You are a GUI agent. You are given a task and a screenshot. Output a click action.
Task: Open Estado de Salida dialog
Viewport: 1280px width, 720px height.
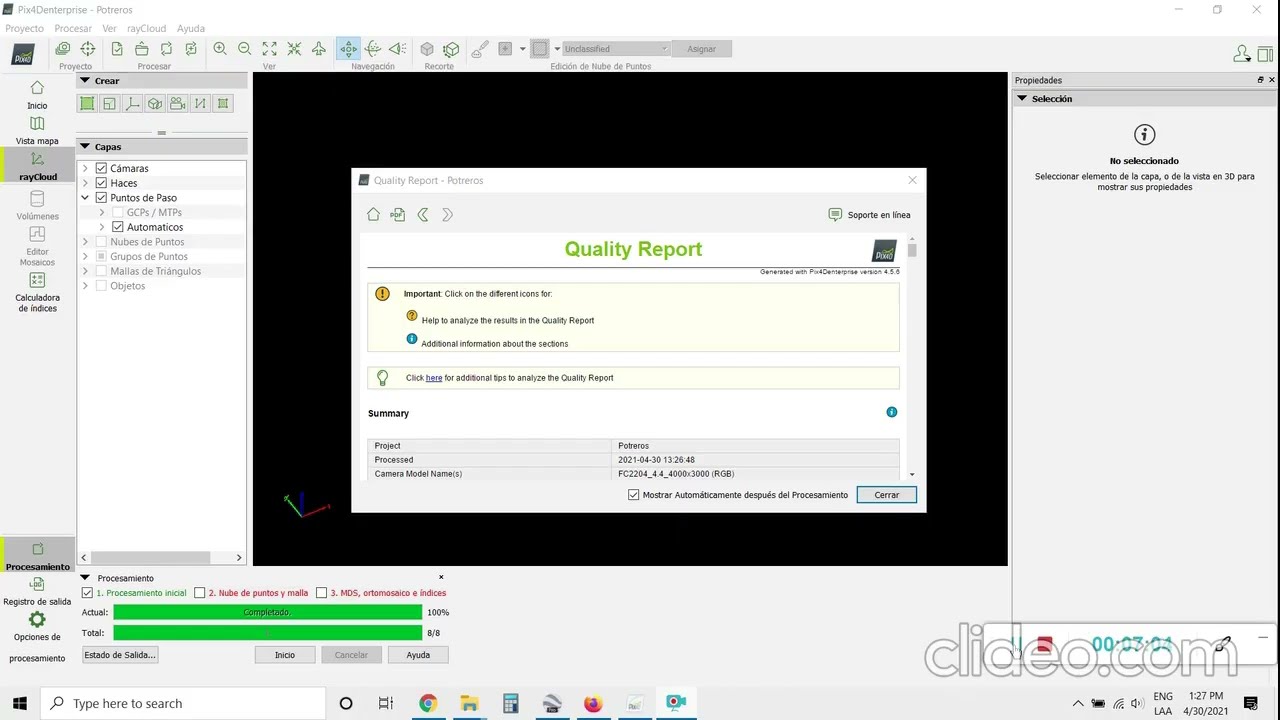(x=120, y=655)
